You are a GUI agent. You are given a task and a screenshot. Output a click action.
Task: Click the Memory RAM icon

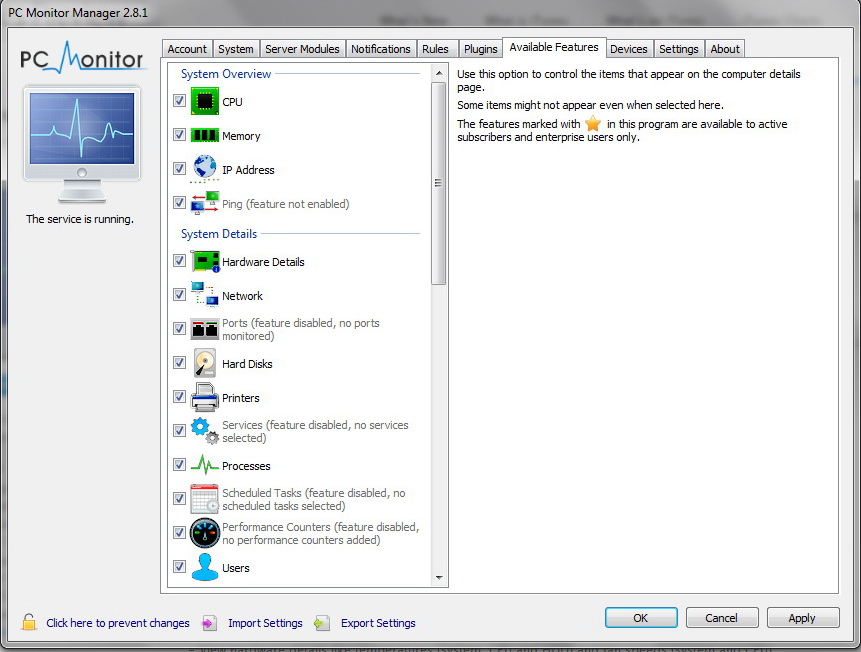205,135
